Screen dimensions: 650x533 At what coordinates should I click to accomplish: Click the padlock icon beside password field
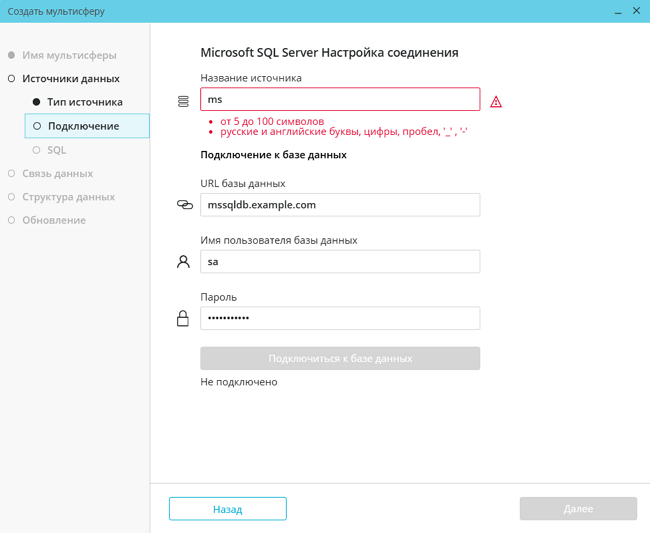(183, 318)
